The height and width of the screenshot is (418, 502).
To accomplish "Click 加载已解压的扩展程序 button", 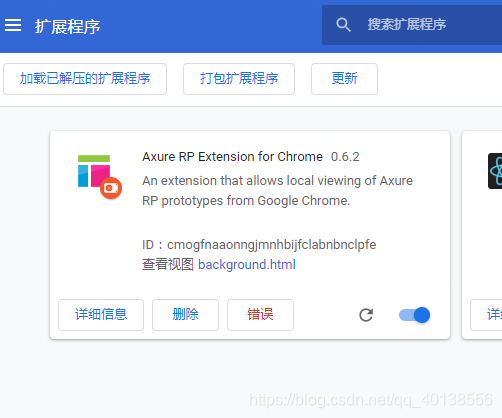I will click(x=85, y=79).
